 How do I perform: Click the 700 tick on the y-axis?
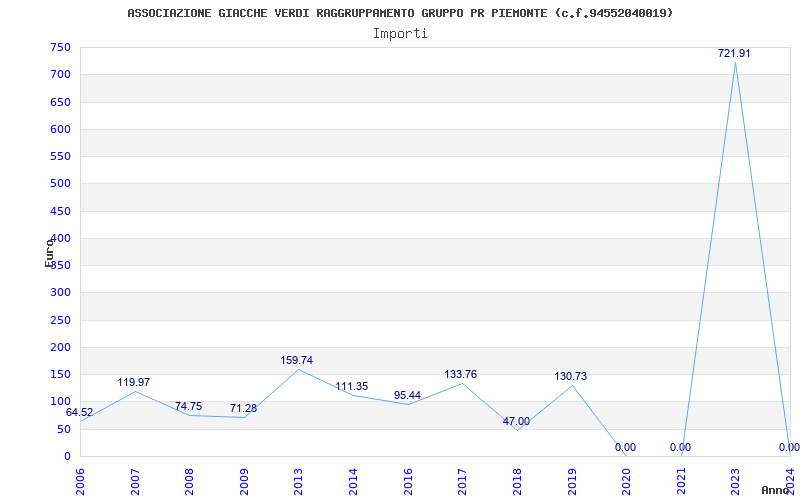61,74
